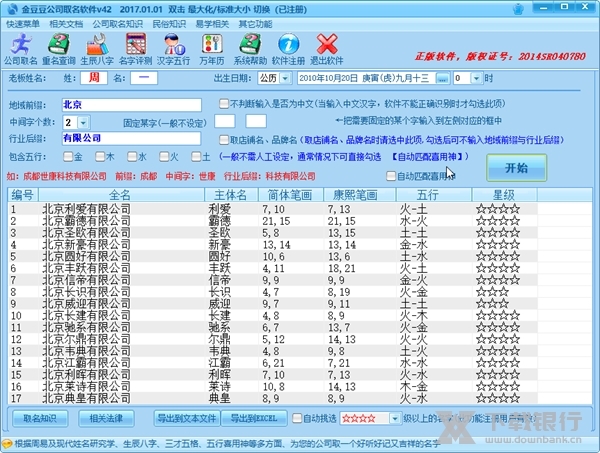Open 软件注册 software registration
Screen dimensions: 600x453
[288, 49]
